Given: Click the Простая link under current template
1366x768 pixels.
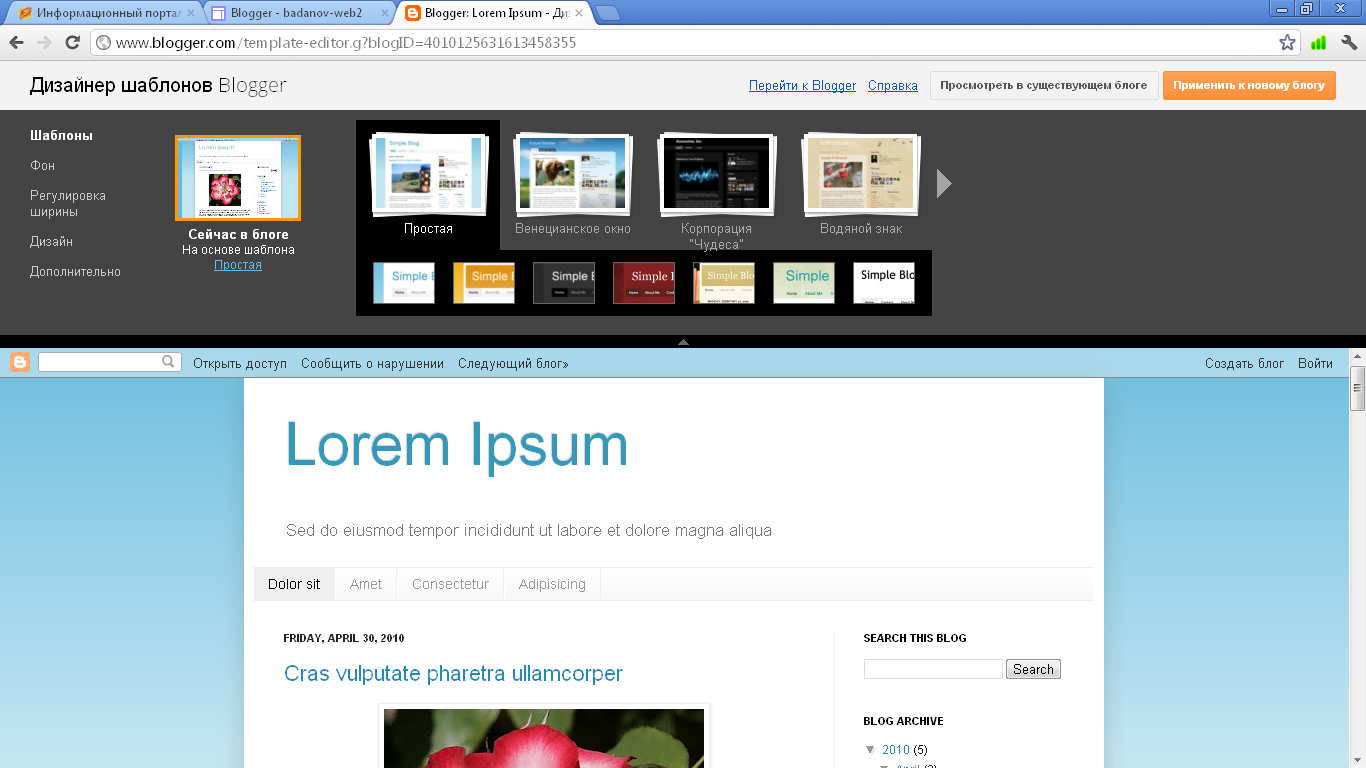Looking at the screenshot, I should pos(238,265).
